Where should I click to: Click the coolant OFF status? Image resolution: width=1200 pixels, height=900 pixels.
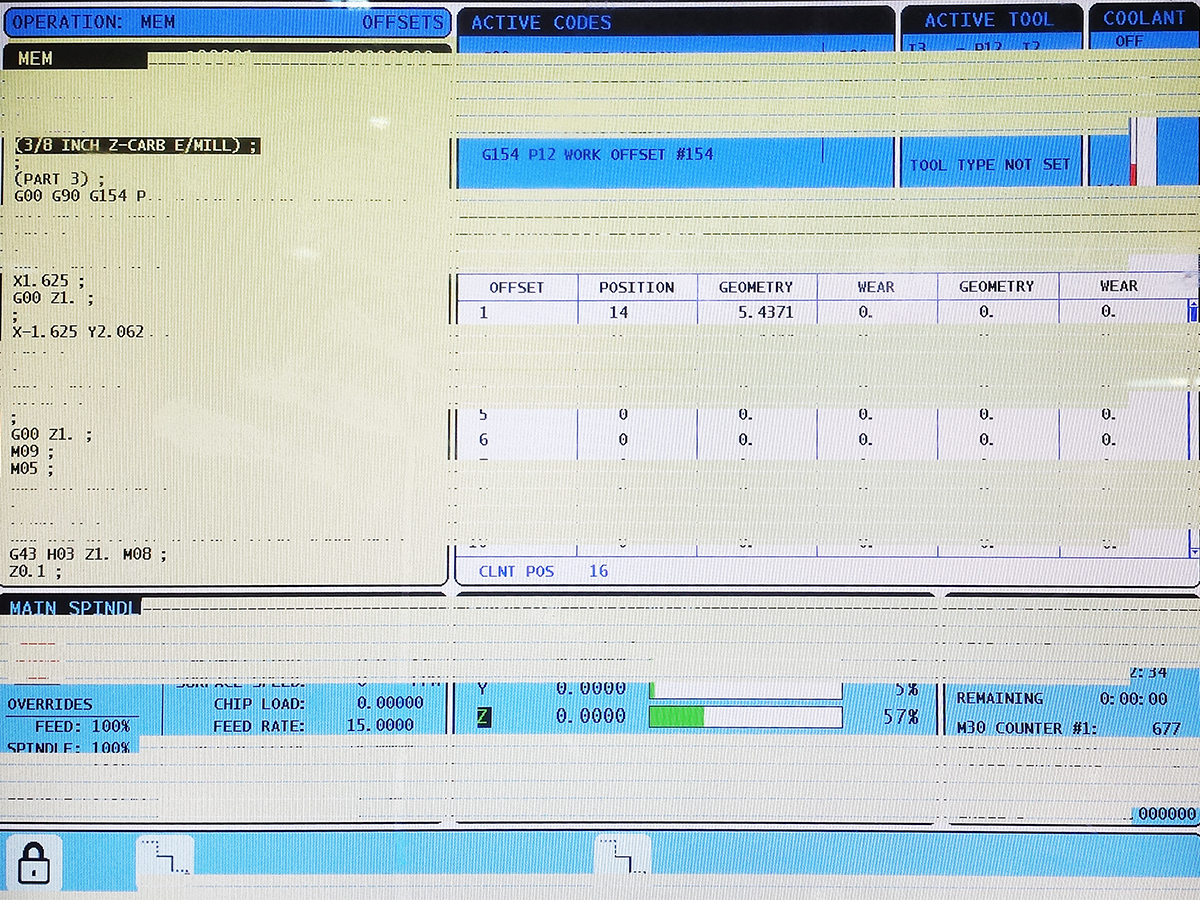point(1129,41)
